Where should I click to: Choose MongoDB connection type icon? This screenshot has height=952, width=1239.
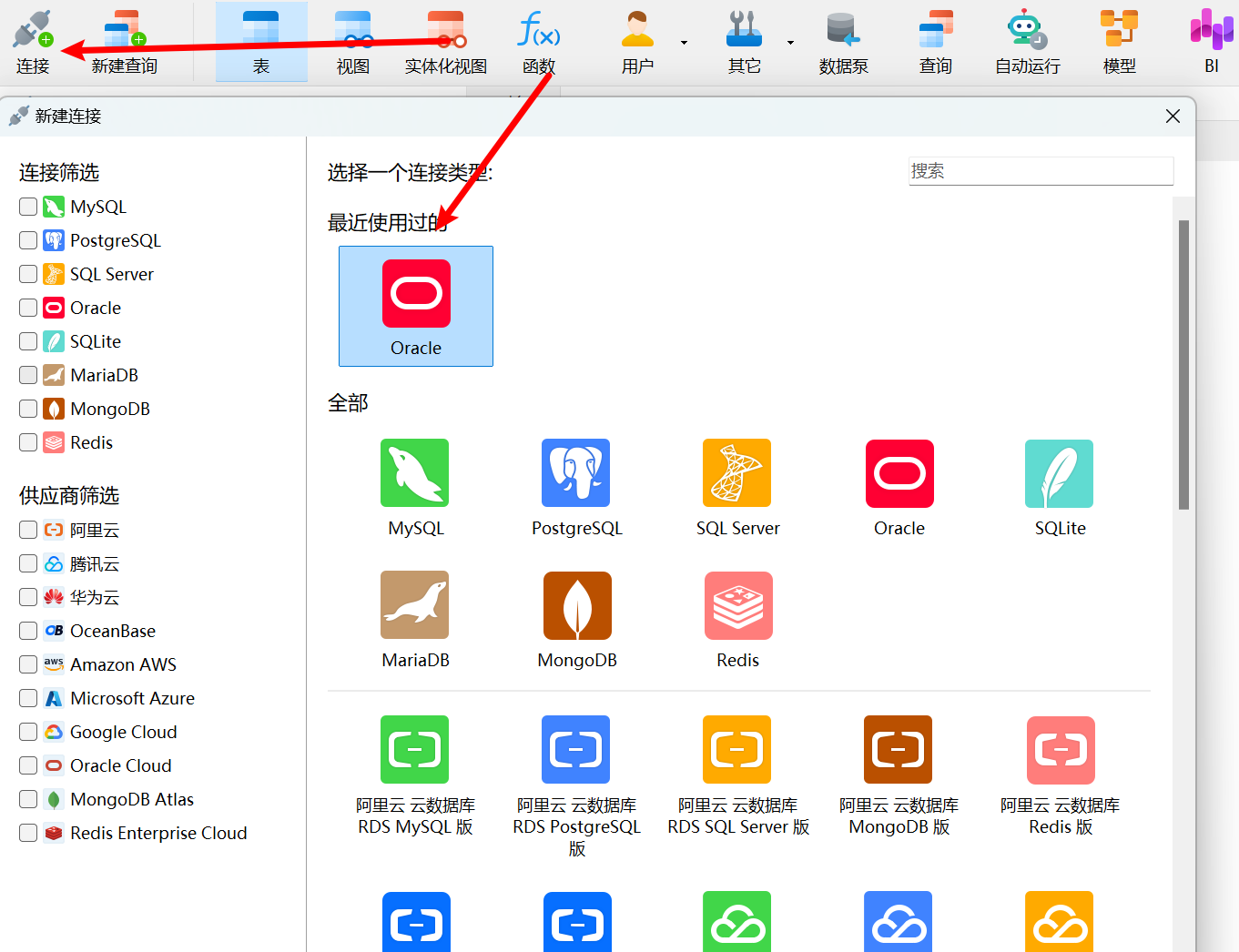(x=577, y=605)
